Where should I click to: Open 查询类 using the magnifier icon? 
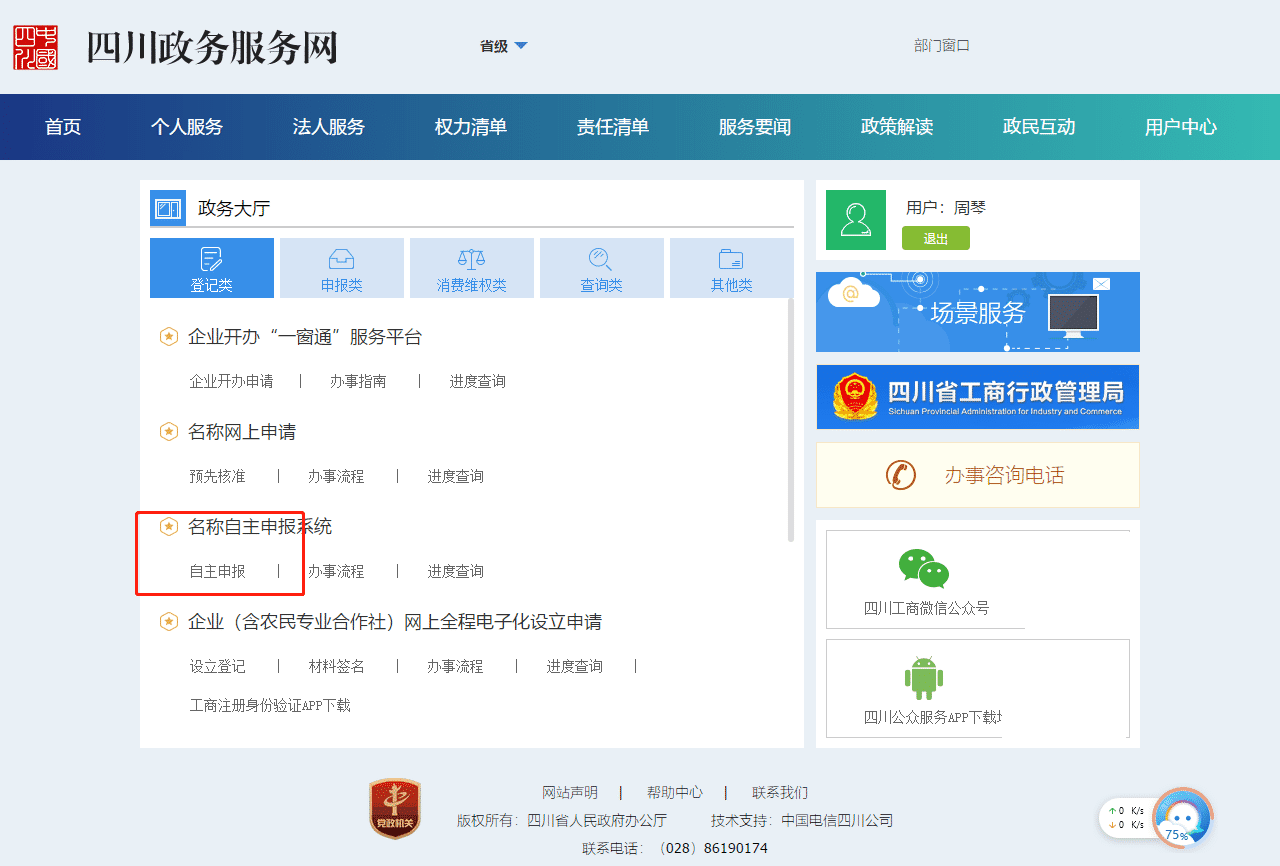[601, 260]
